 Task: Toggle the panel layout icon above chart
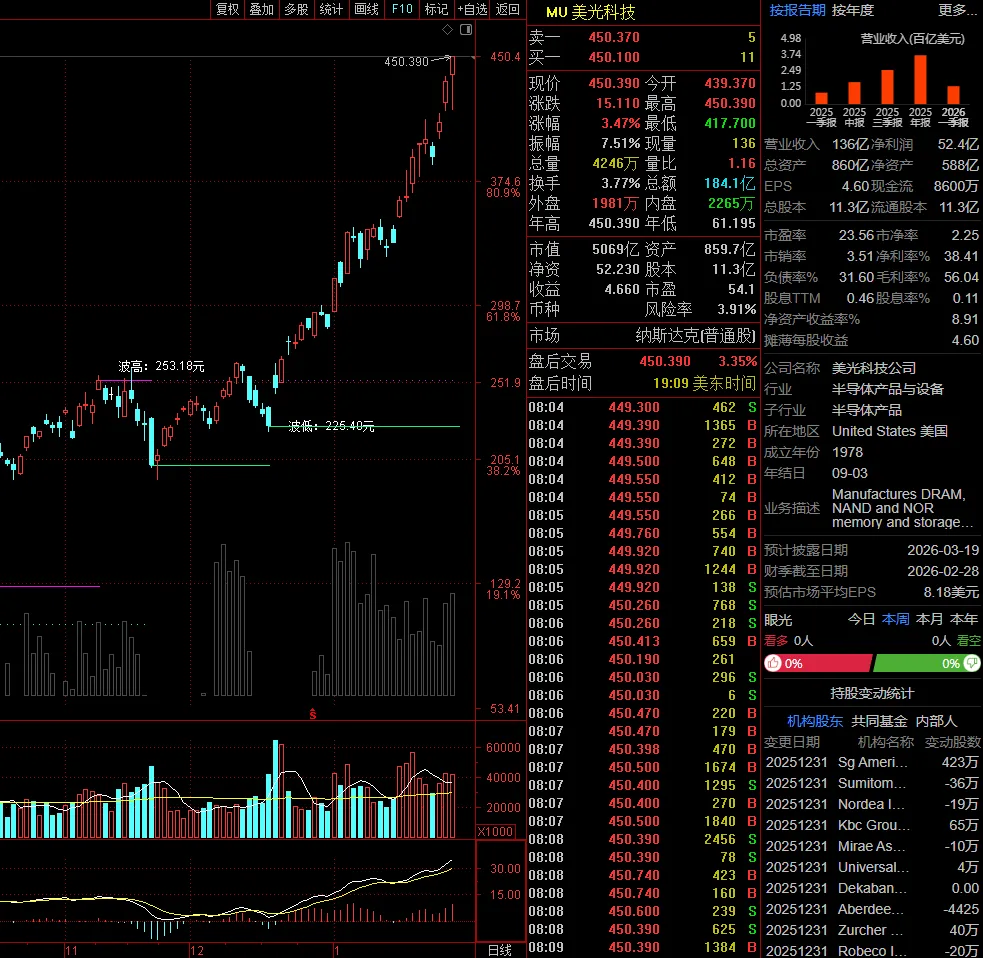(466, 29)
